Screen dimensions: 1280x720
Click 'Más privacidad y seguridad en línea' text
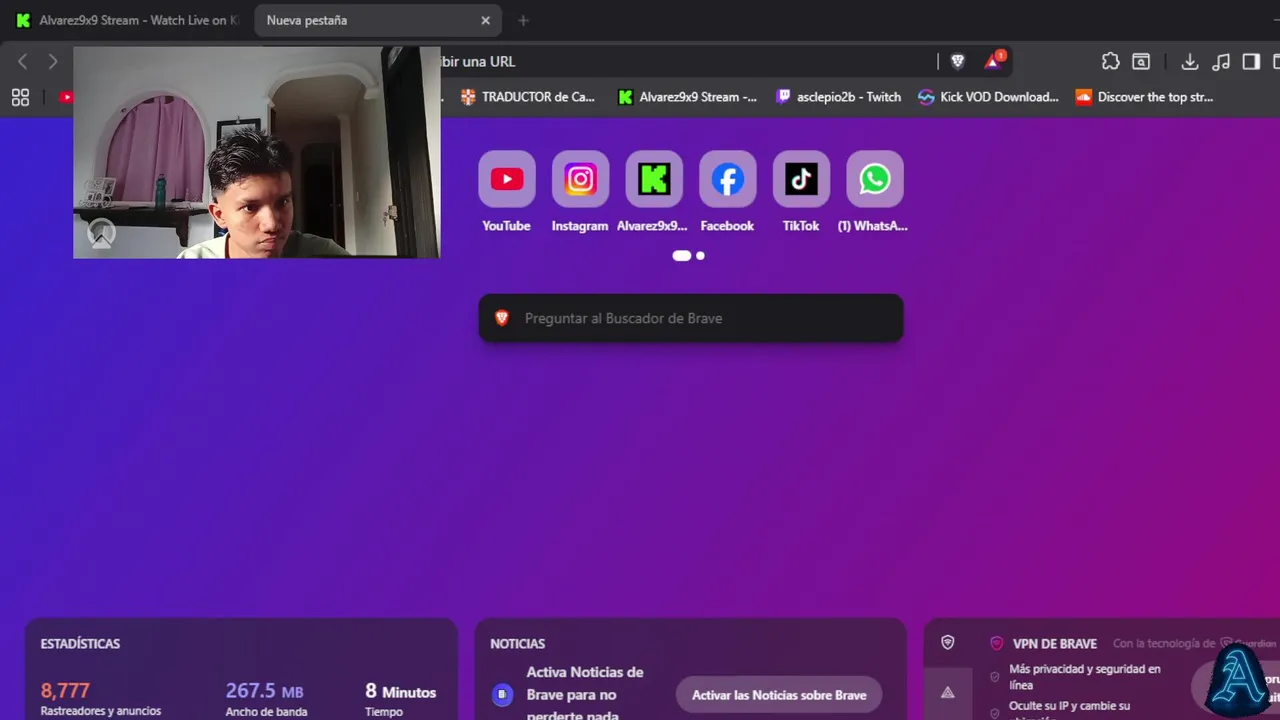click(x=1085, y=677)
